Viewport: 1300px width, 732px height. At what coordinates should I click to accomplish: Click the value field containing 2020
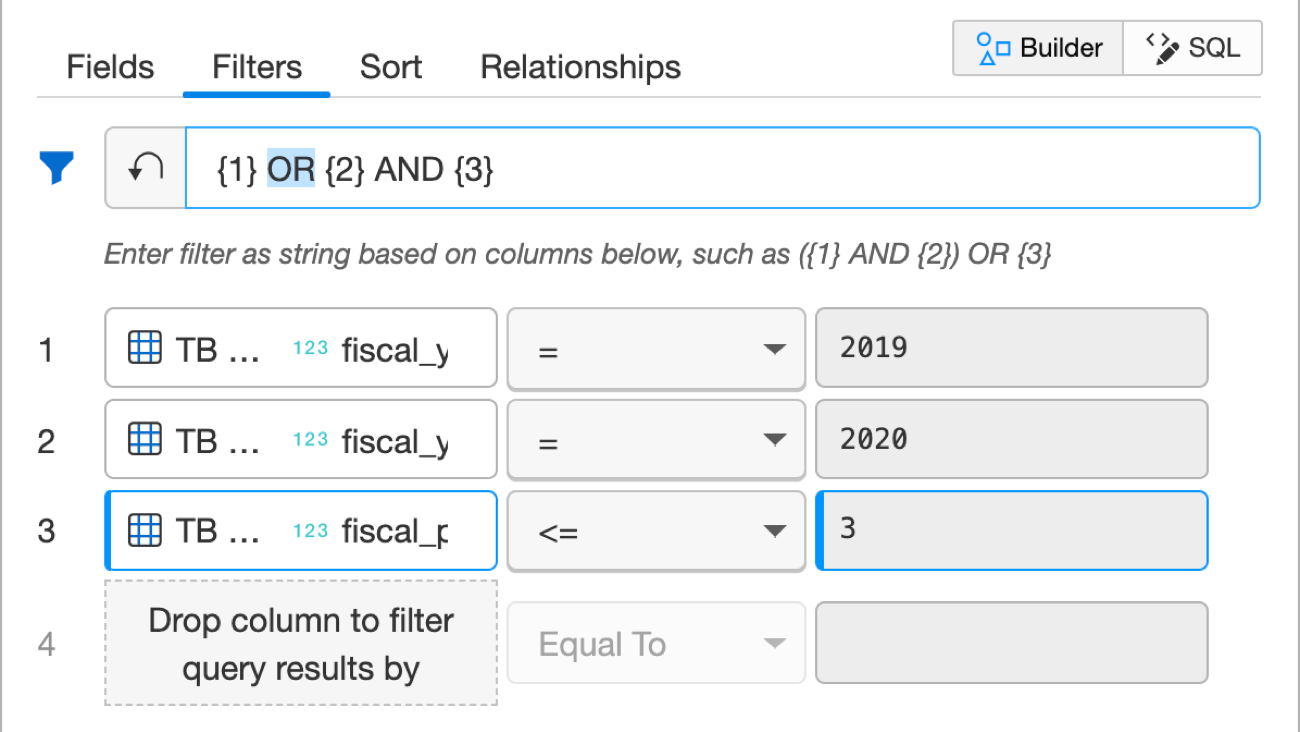coord(1012,439)
